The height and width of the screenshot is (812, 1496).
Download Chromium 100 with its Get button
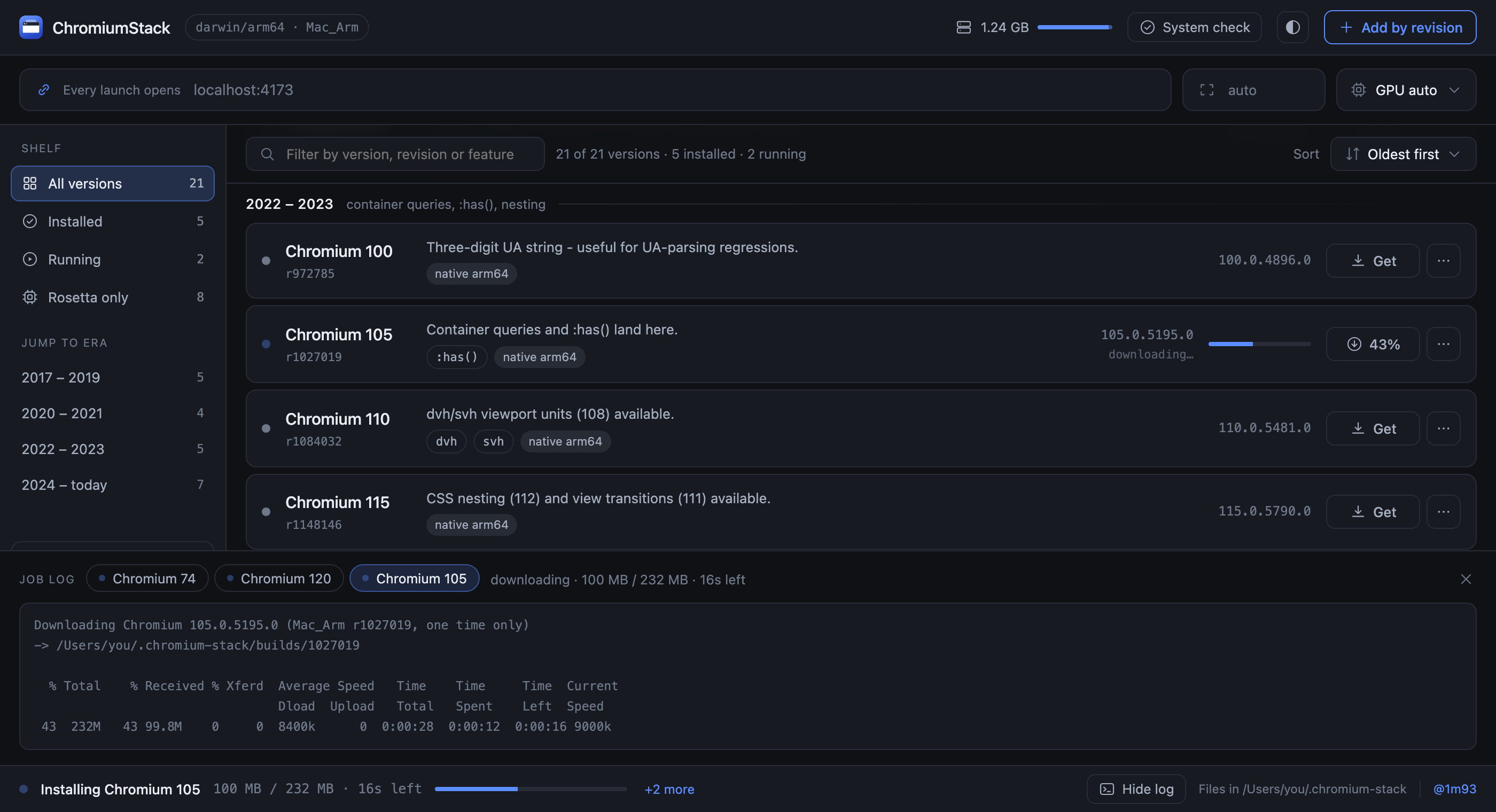pyautogui.click(x=1373, y=261)
